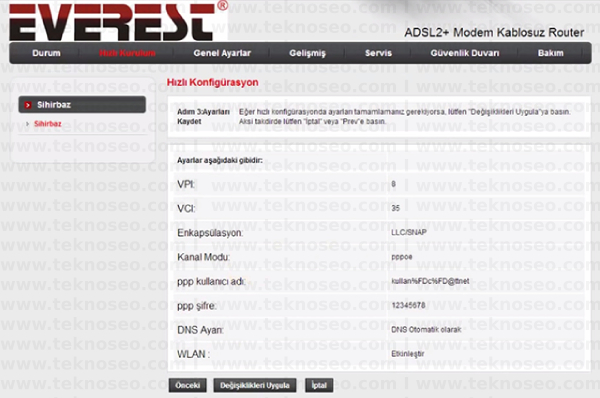Image resolution: width=600 pixels, height=398 pixels.
Task: Go to the Gelişmiş menu
Action: tap(307, 53)
